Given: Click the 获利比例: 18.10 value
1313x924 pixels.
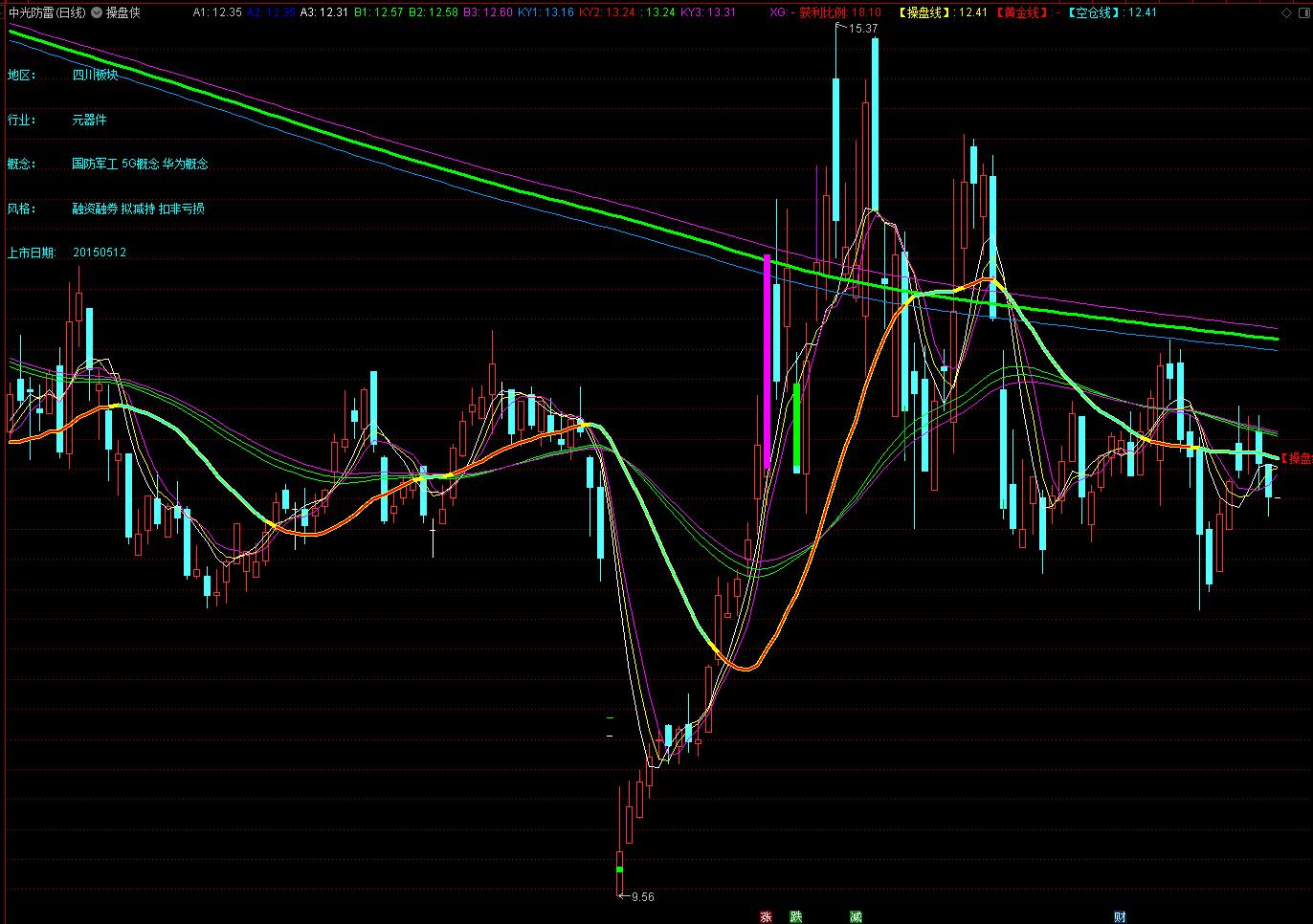Looking at the screenshot, I should pyautogui.click(x=840, y=12).
